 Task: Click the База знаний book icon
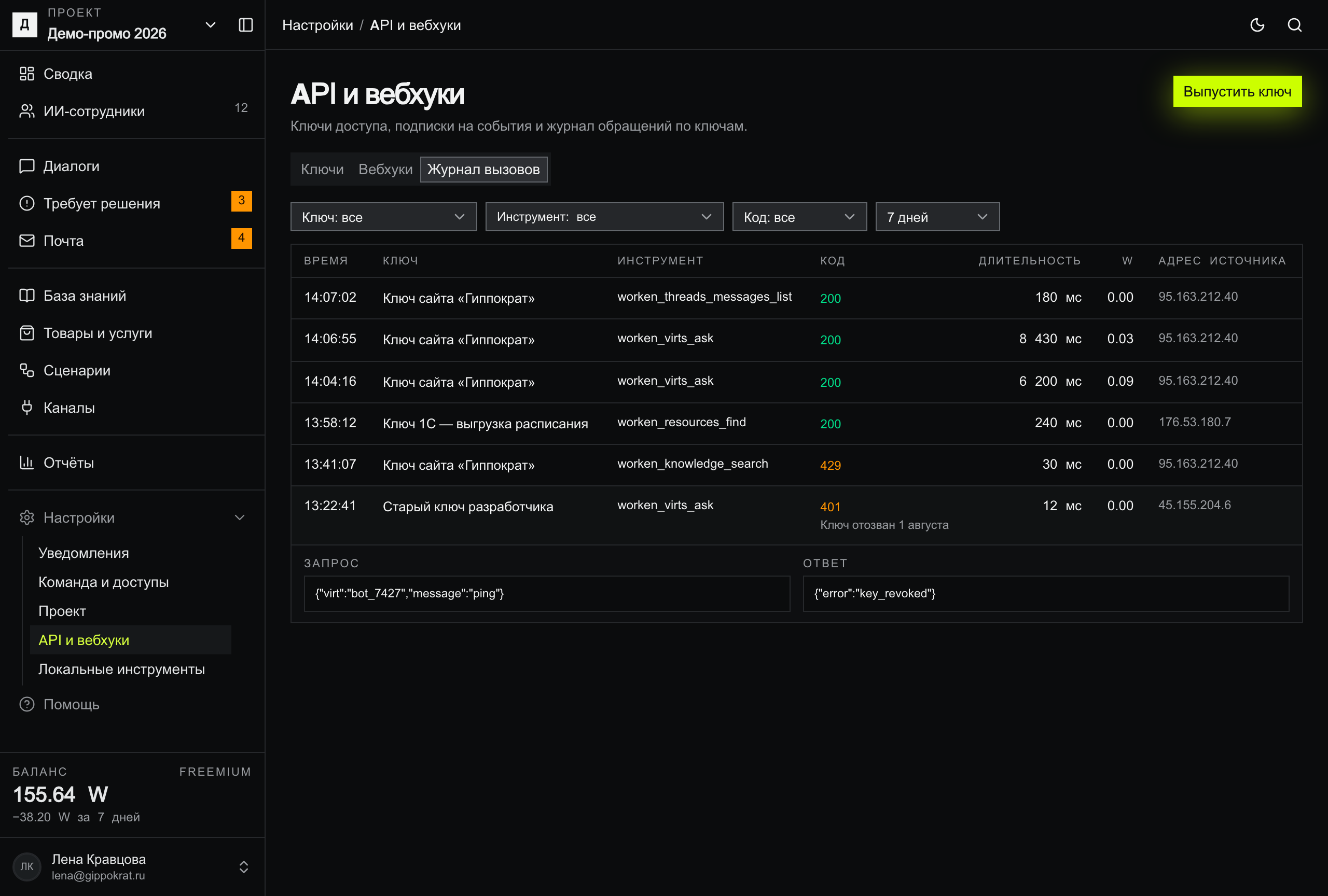[x=27, y=296]
